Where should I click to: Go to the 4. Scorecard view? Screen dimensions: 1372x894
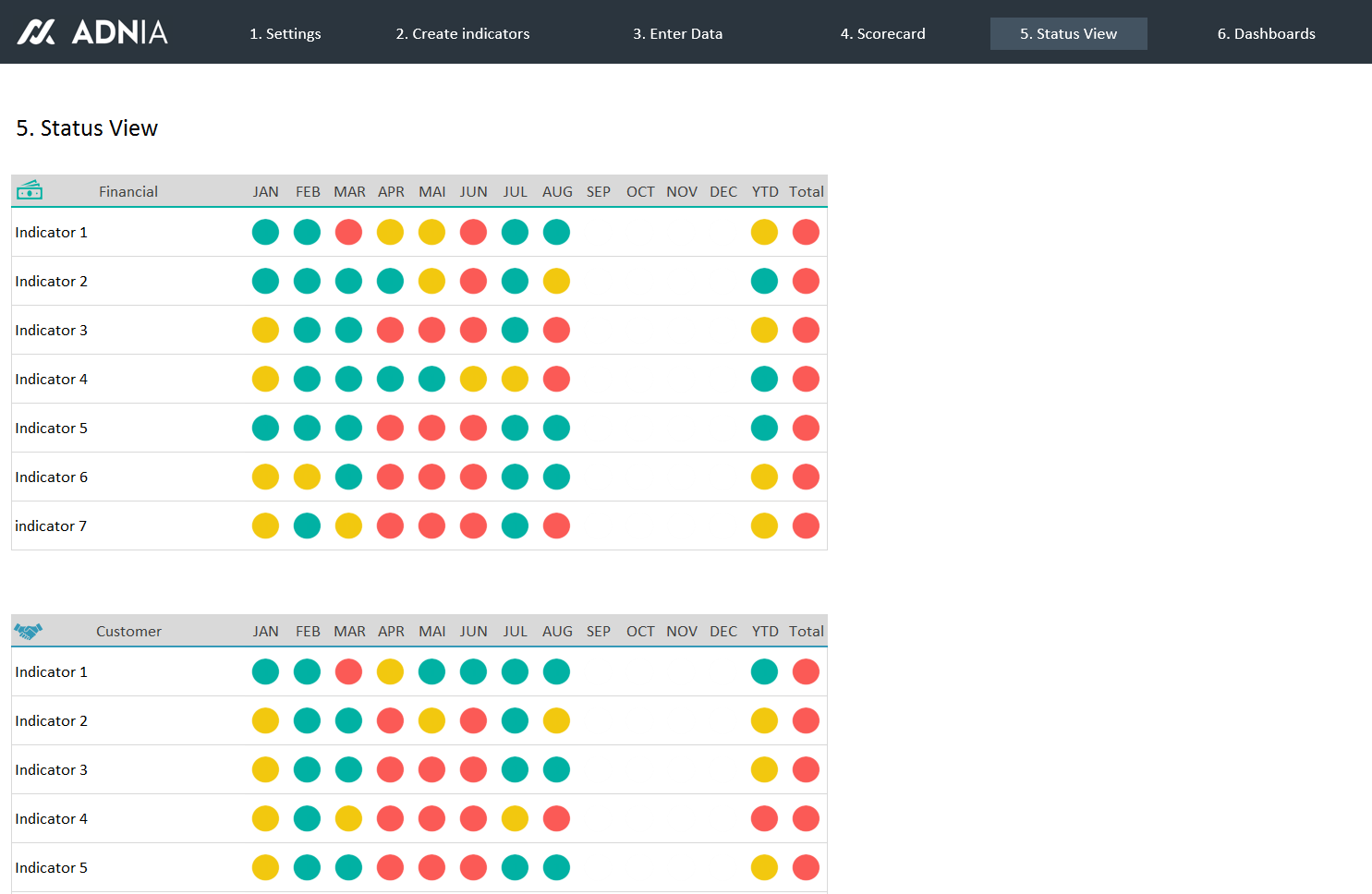click(882, 33)
